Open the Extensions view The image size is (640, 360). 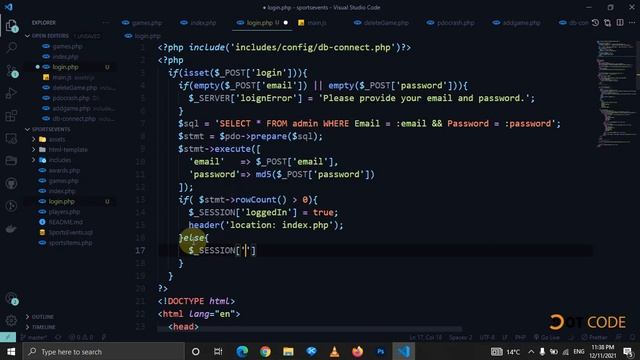pos(11,116)
